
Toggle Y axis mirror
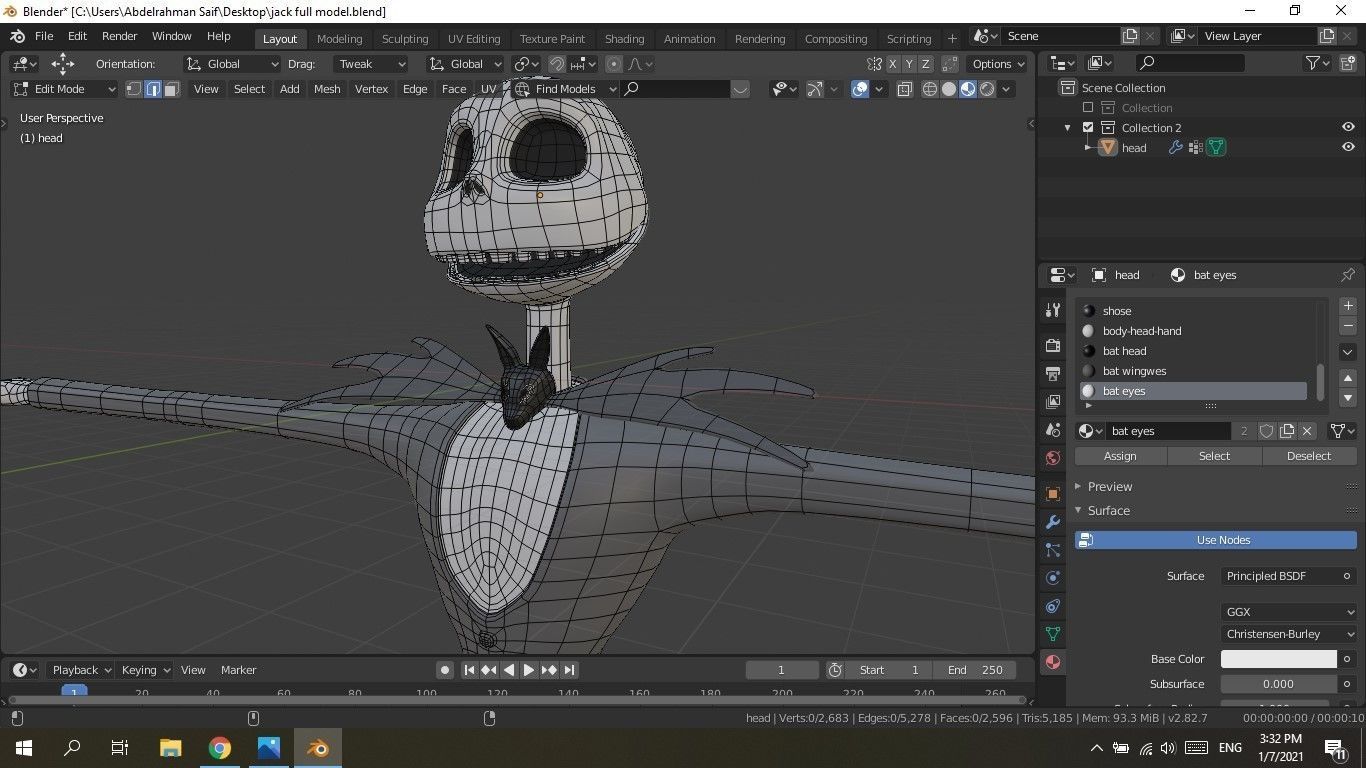click(x=909, y=64)
